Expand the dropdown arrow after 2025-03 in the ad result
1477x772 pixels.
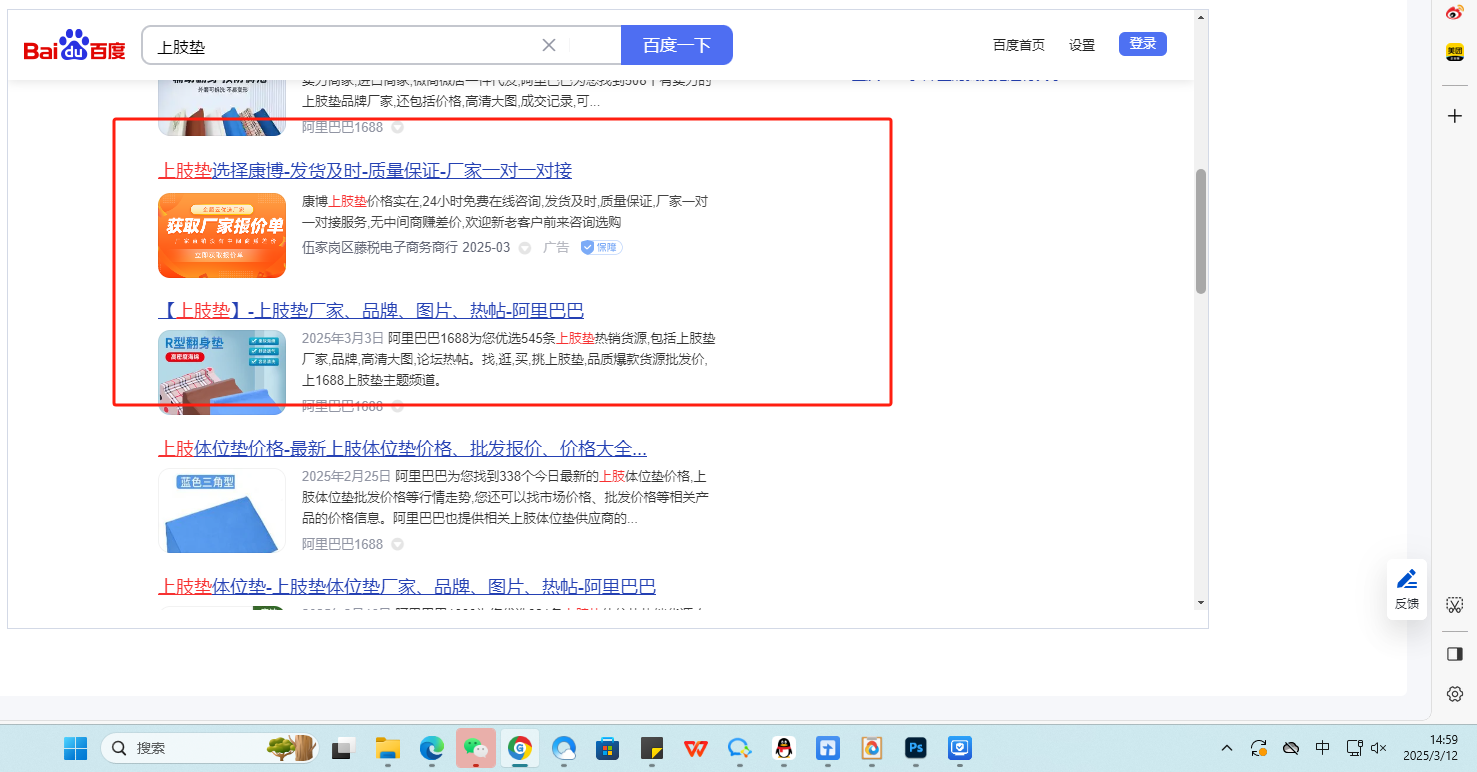coord(525,248)
